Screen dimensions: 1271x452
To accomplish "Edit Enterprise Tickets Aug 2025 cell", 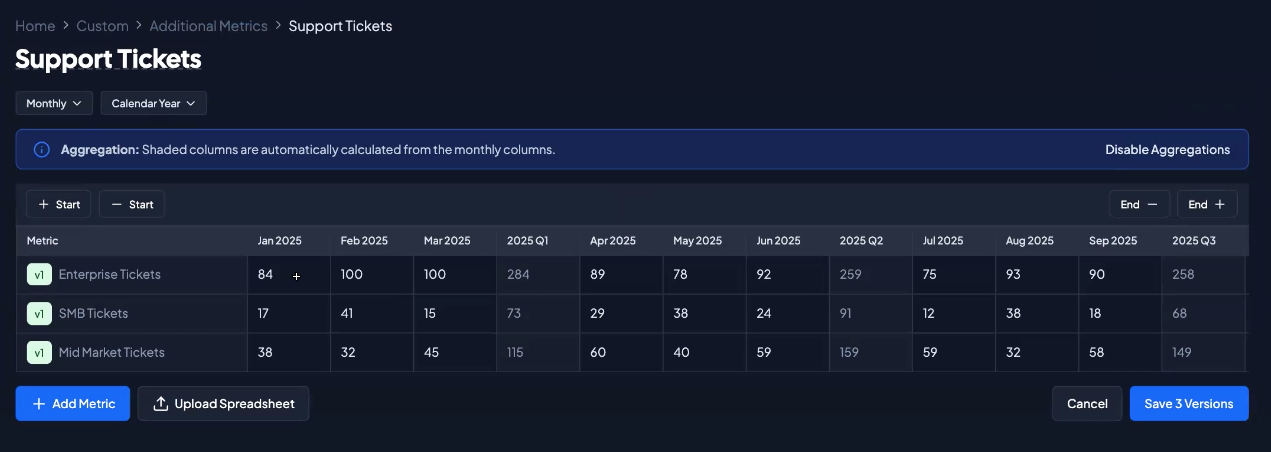I will pyautogui.click(x=1037, y=275).
